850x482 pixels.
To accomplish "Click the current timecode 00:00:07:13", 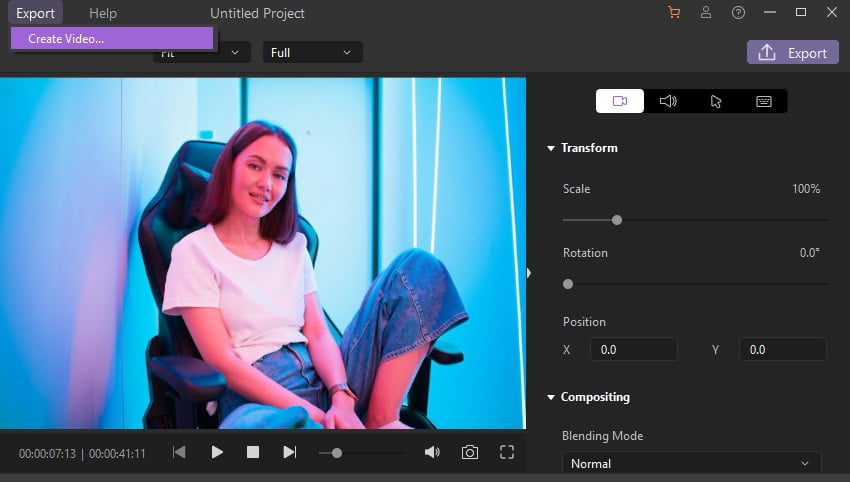I will tap(47, 453).
